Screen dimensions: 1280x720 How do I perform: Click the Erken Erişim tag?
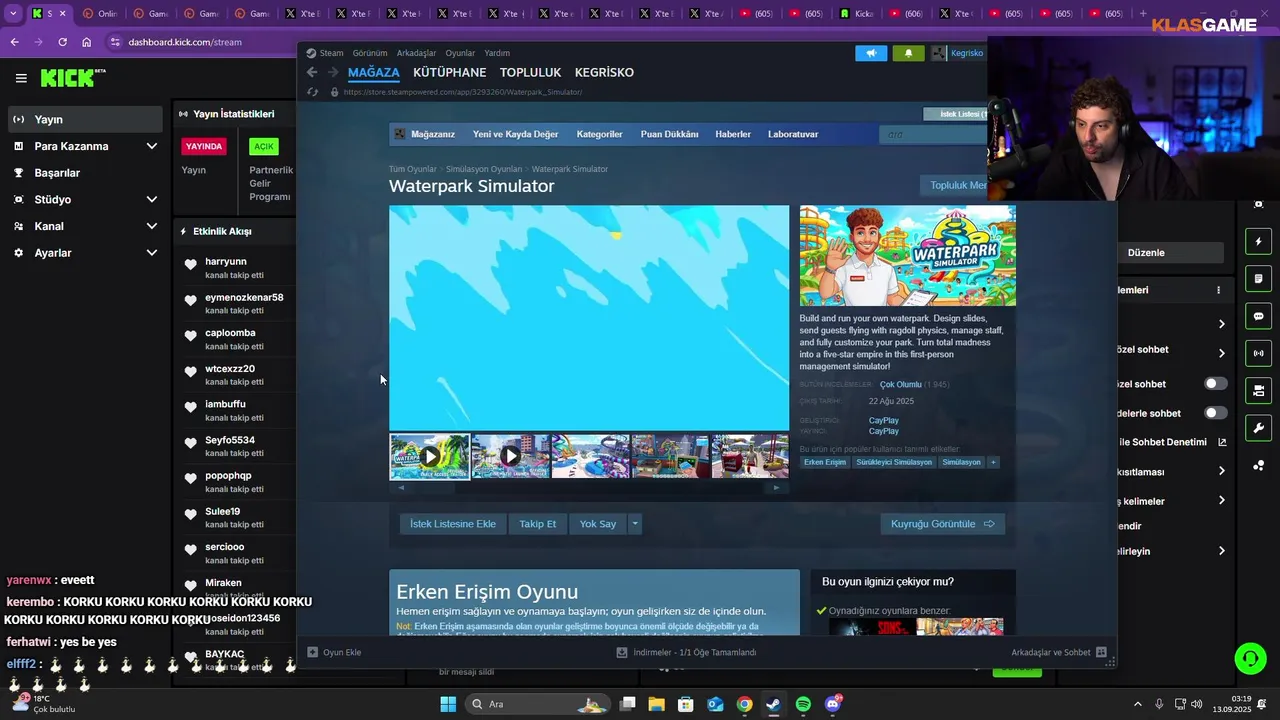(x=825, y=462)
